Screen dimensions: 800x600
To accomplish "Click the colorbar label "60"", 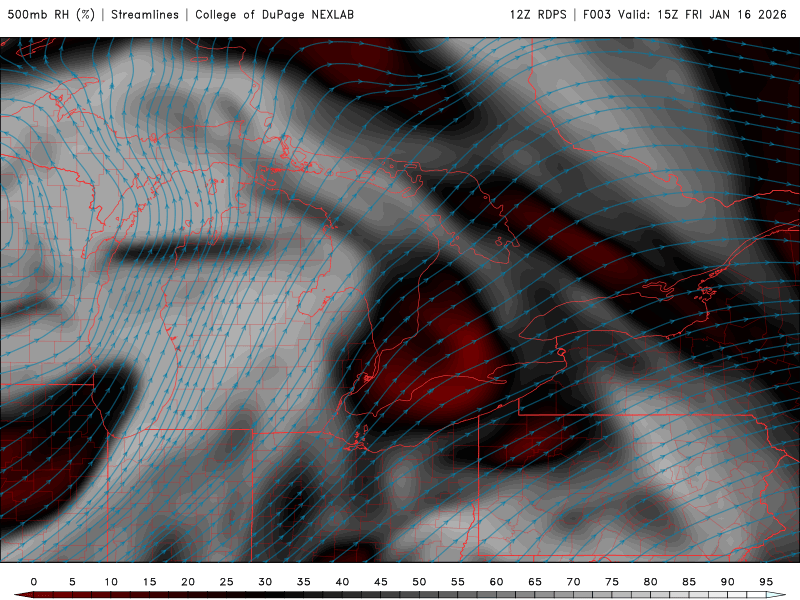I will 496,582.
